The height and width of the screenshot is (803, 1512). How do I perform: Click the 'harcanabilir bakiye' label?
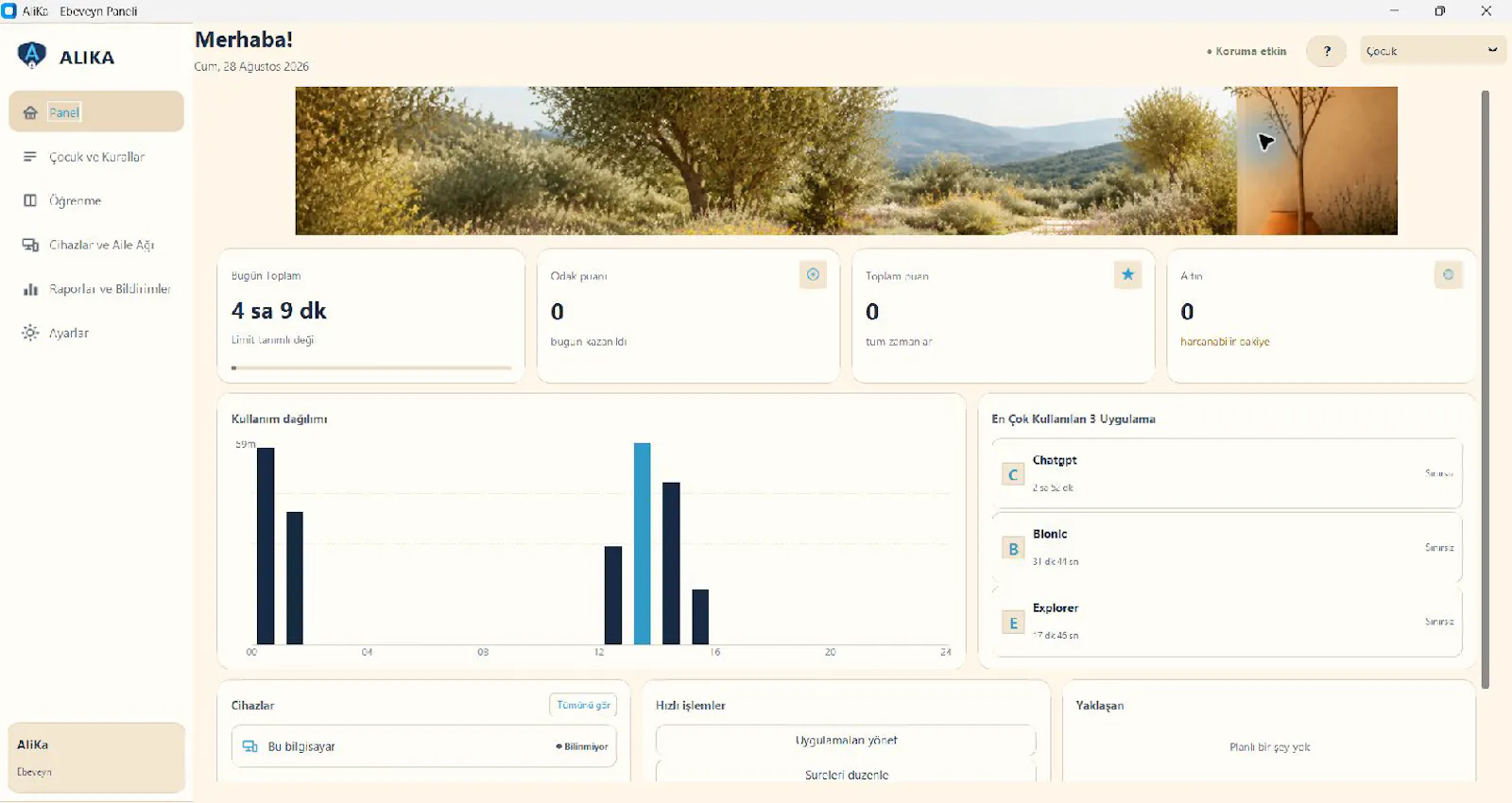coord(1225,342)
